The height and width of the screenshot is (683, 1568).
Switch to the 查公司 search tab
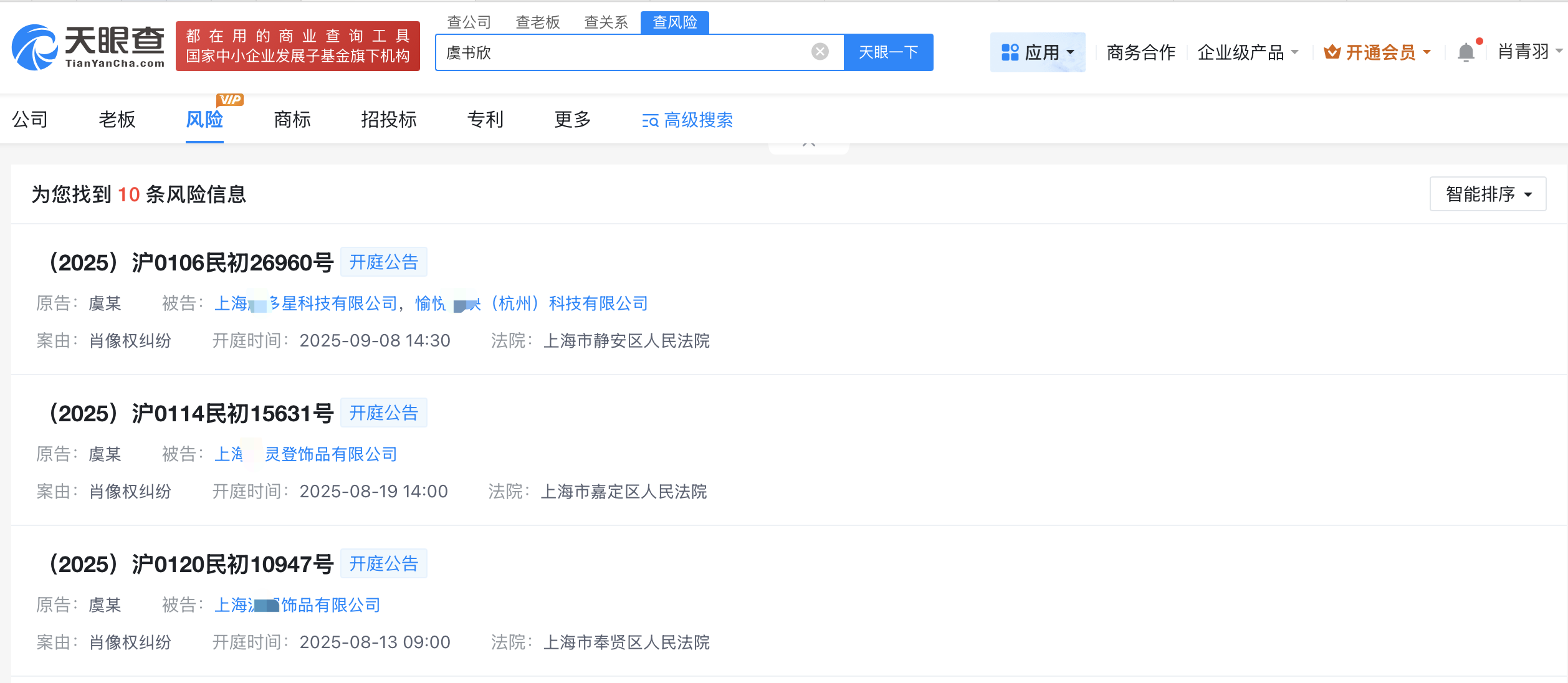(469, 22)
